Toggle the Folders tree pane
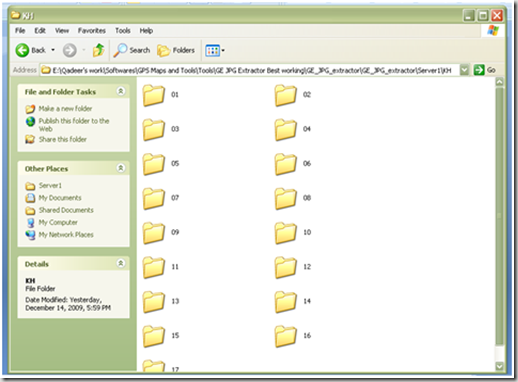 pyautogui.click(x=176, y=50)
